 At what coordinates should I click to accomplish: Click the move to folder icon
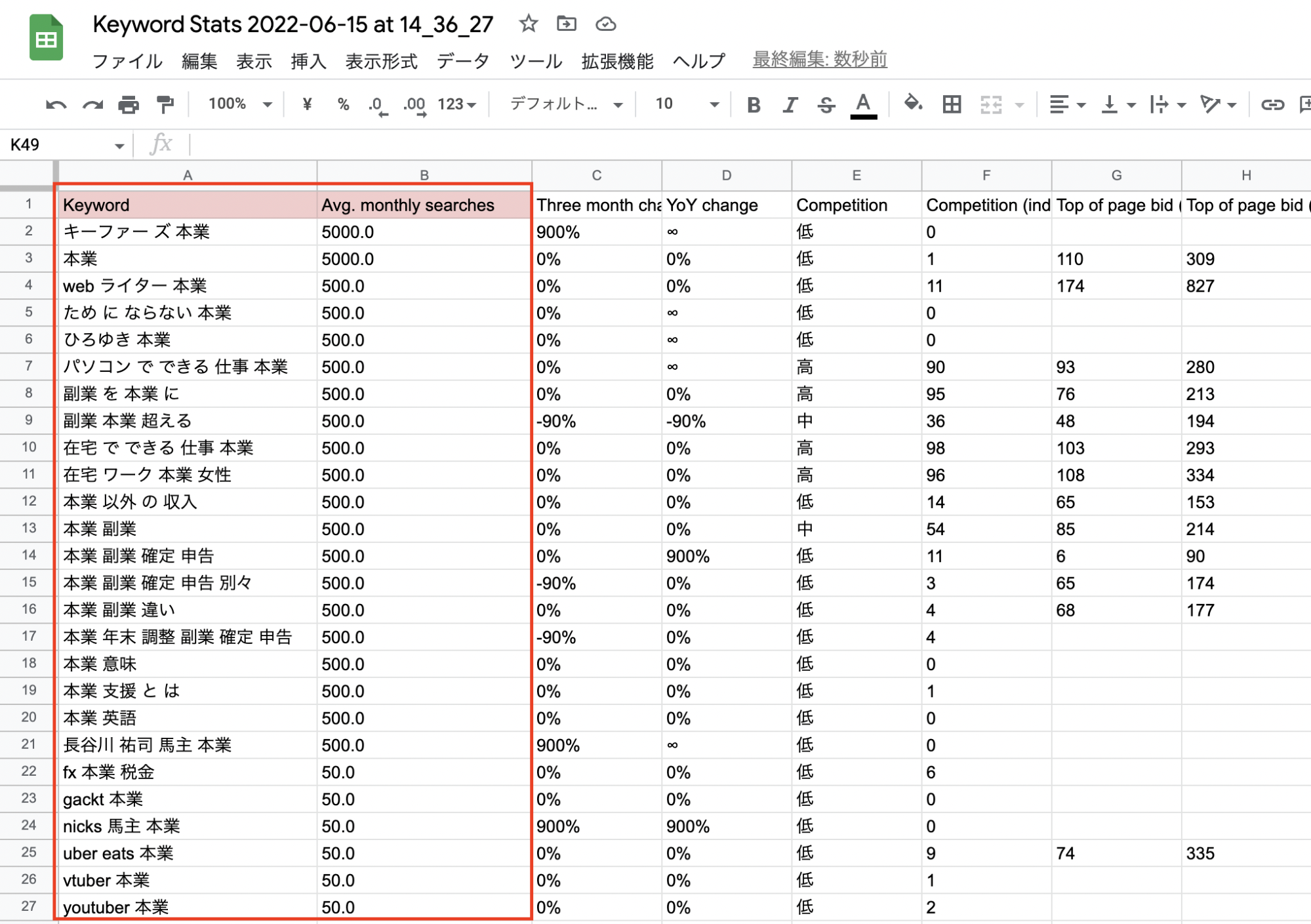point(566,24)
